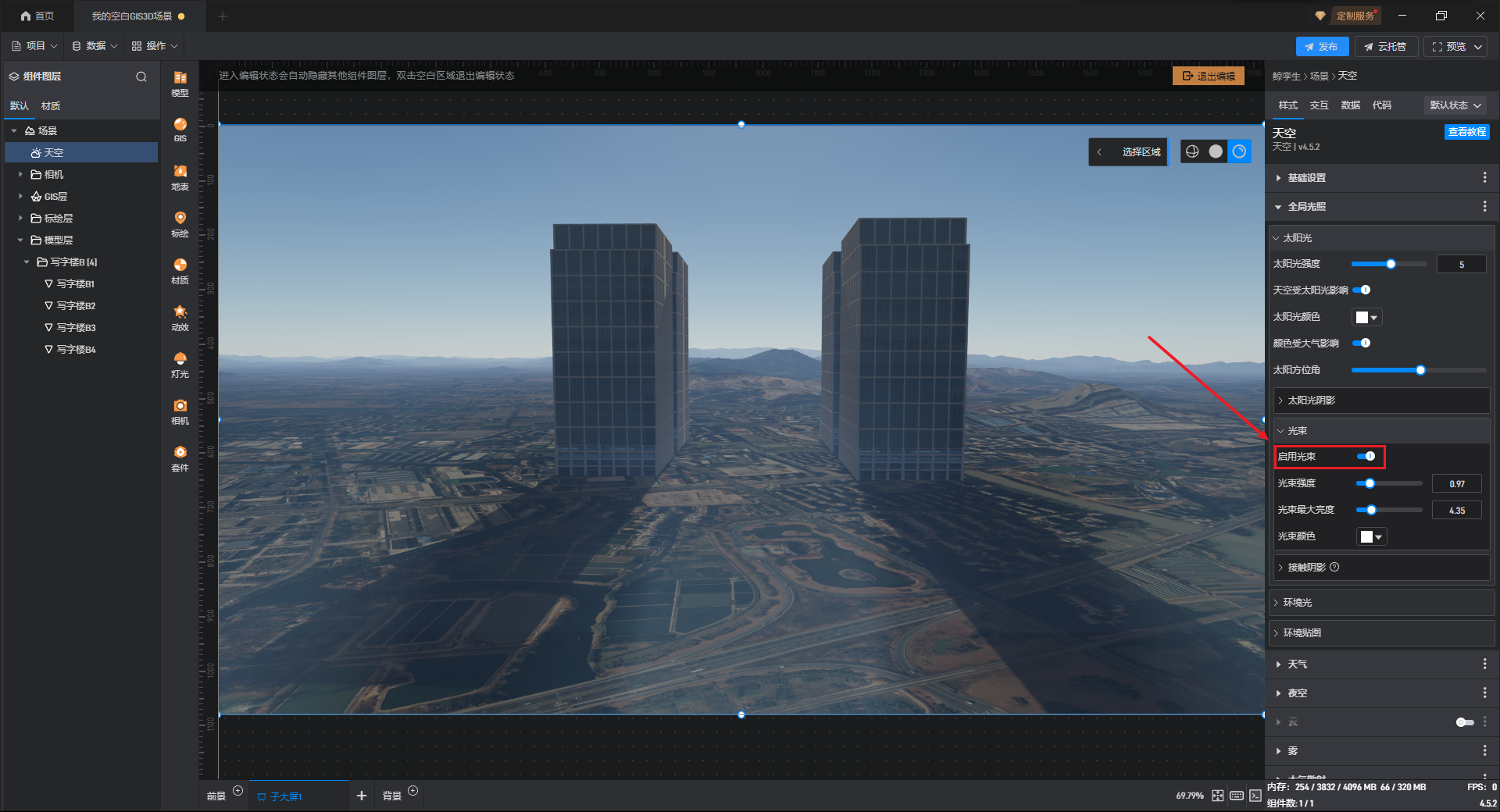Image resolution: width=1500 pixels, height=812 pixels.
Task: Toggle 天空受太阳光影响 switch
Action: point(1362,290)
